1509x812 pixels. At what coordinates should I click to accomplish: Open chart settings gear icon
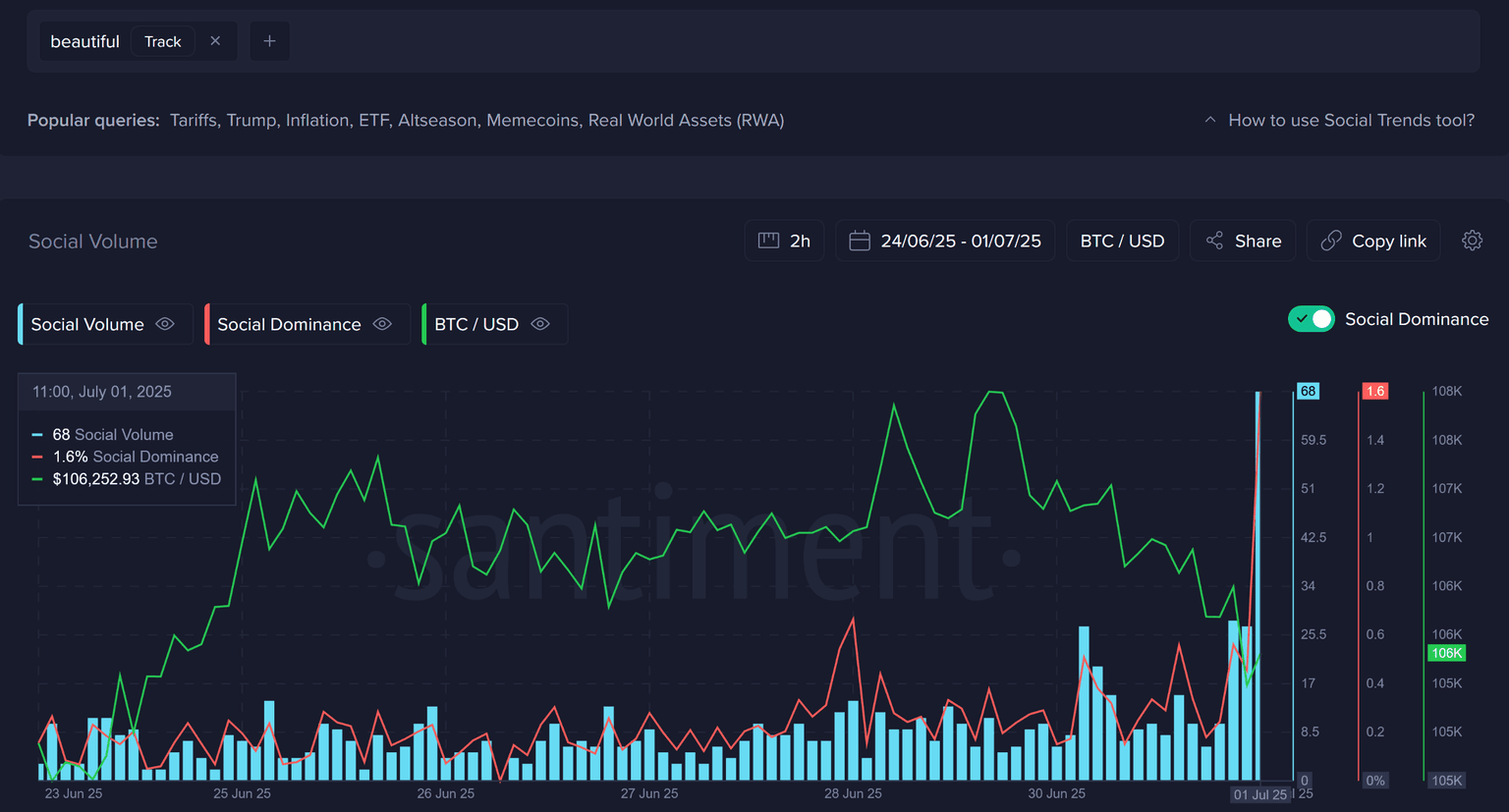(1472, 241)
